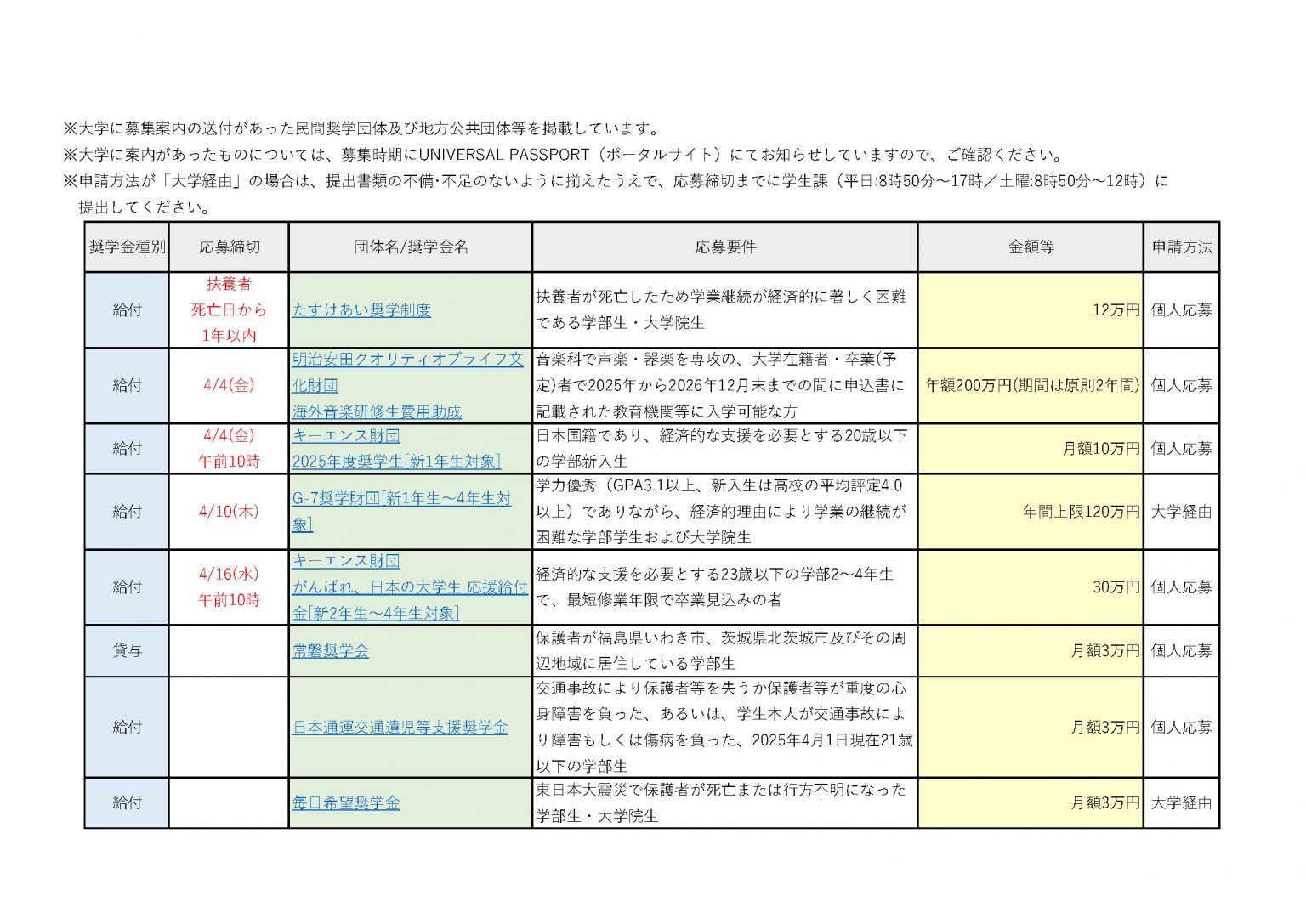1306x924 pixels.
Task: Click the 応募要件 column header
Action: pos(724,247)
